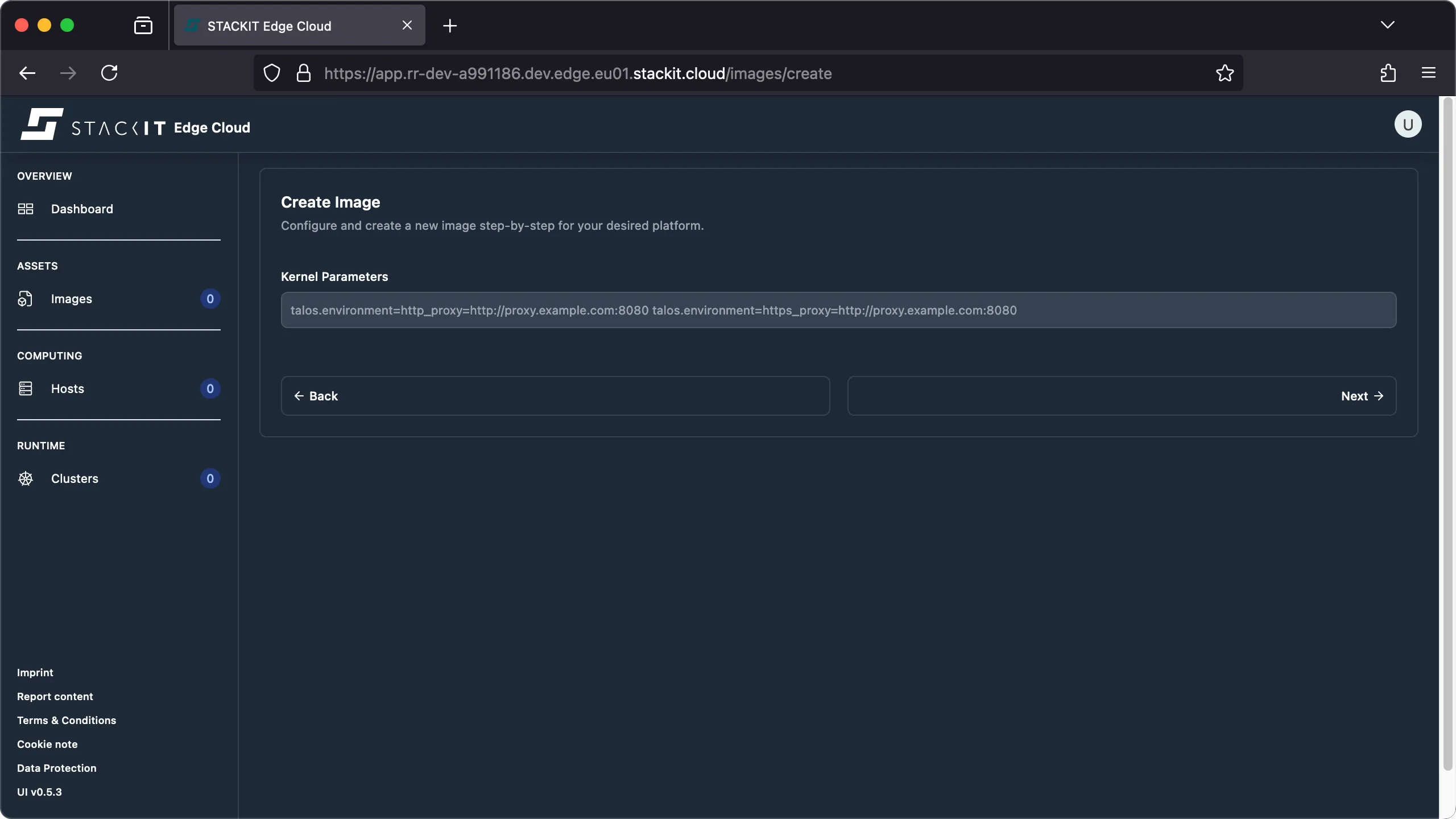
Task: View site information via the lock icon
Action: [304, 73]
